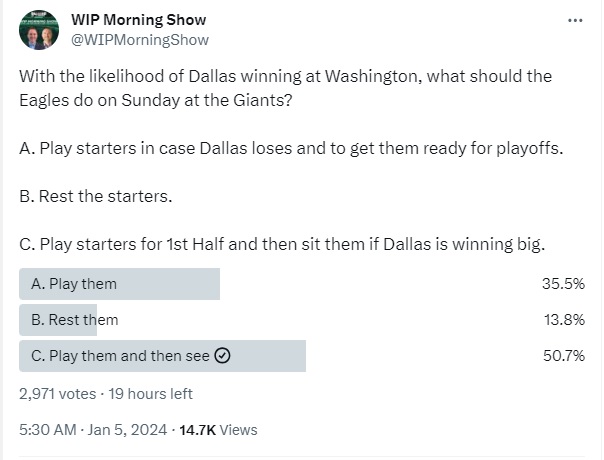Click the "Play starters for 1st Half" line
The width and height of the screenshot is (604, 460).
(x=282, y=244)
